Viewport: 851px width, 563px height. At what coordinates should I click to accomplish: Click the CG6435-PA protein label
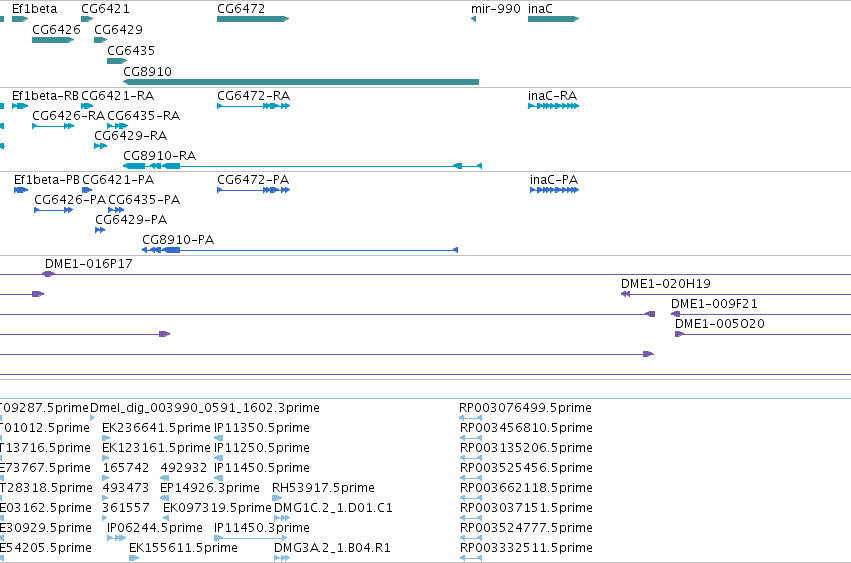pos(144,200)
